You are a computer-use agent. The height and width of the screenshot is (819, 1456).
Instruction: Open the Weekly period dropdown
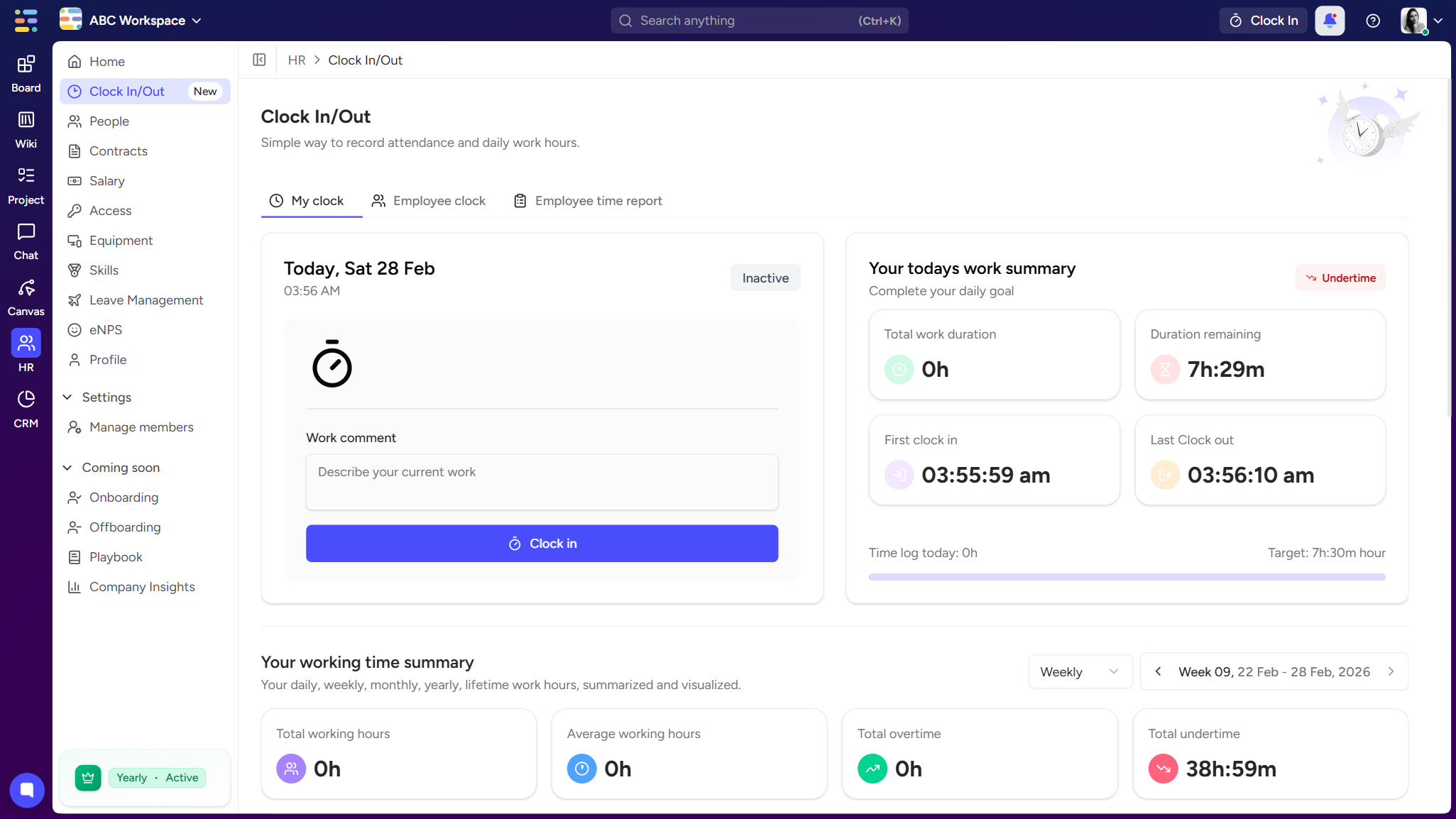point(1079,671)
